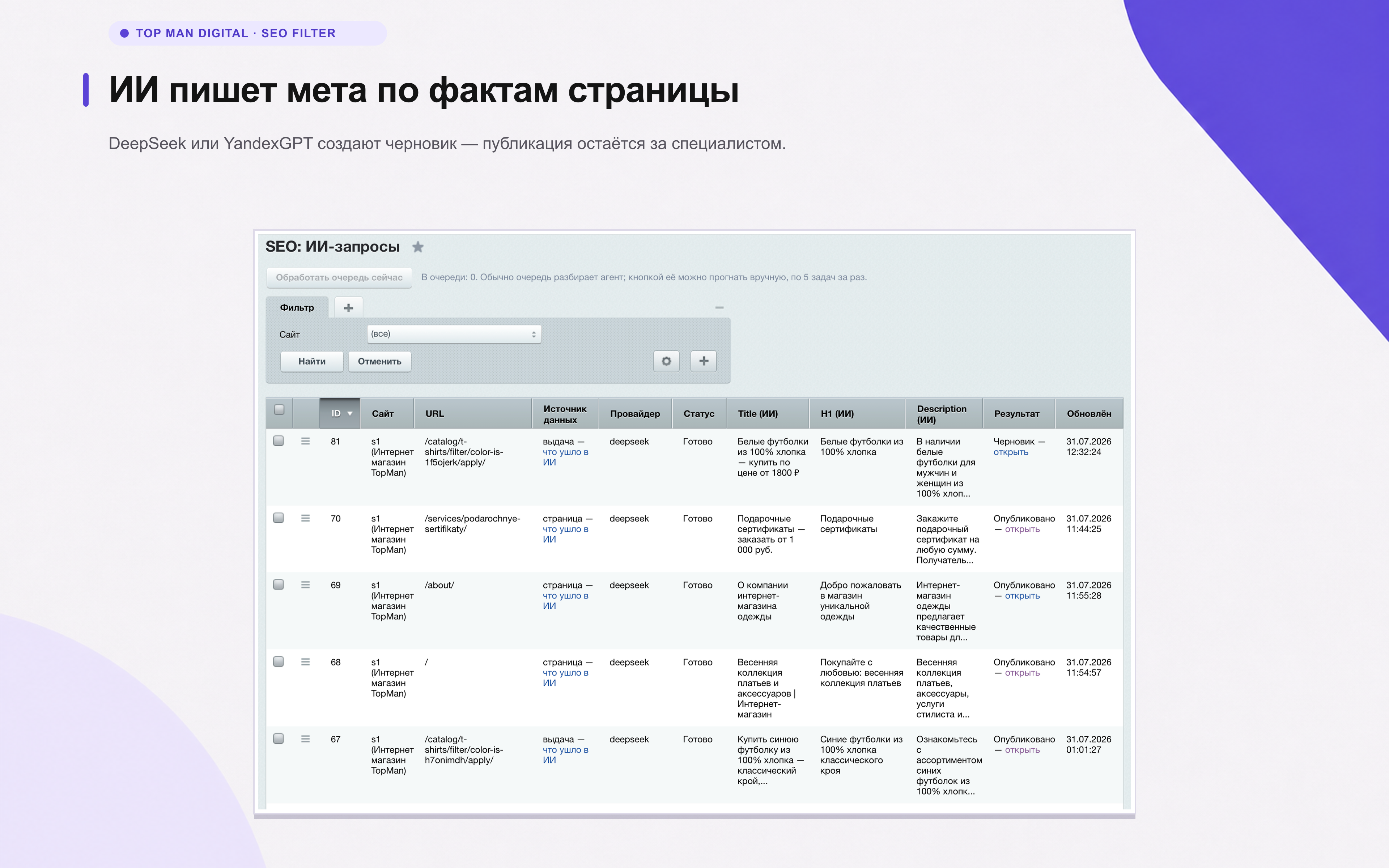Sort by the Результат column header
This screenshot has width=1389, height=868.
tap(1019, 413)
